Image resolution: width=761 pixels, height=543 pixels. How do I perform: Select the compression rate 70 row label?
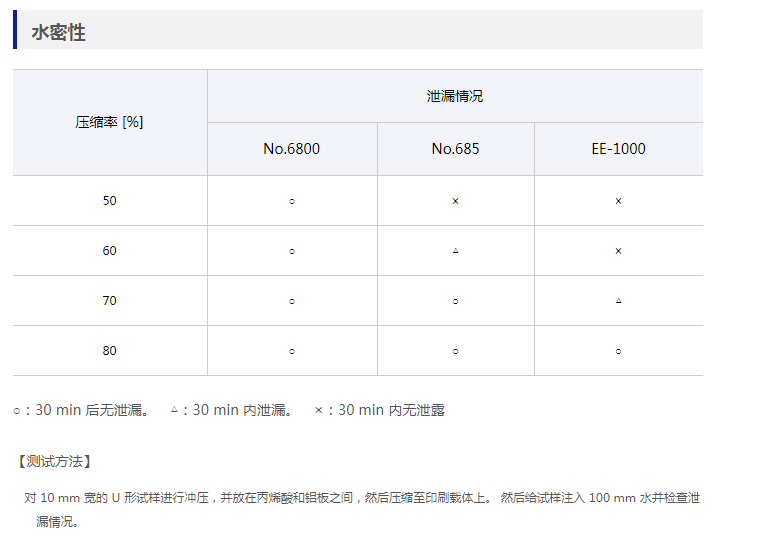click(x=109, y=301)
